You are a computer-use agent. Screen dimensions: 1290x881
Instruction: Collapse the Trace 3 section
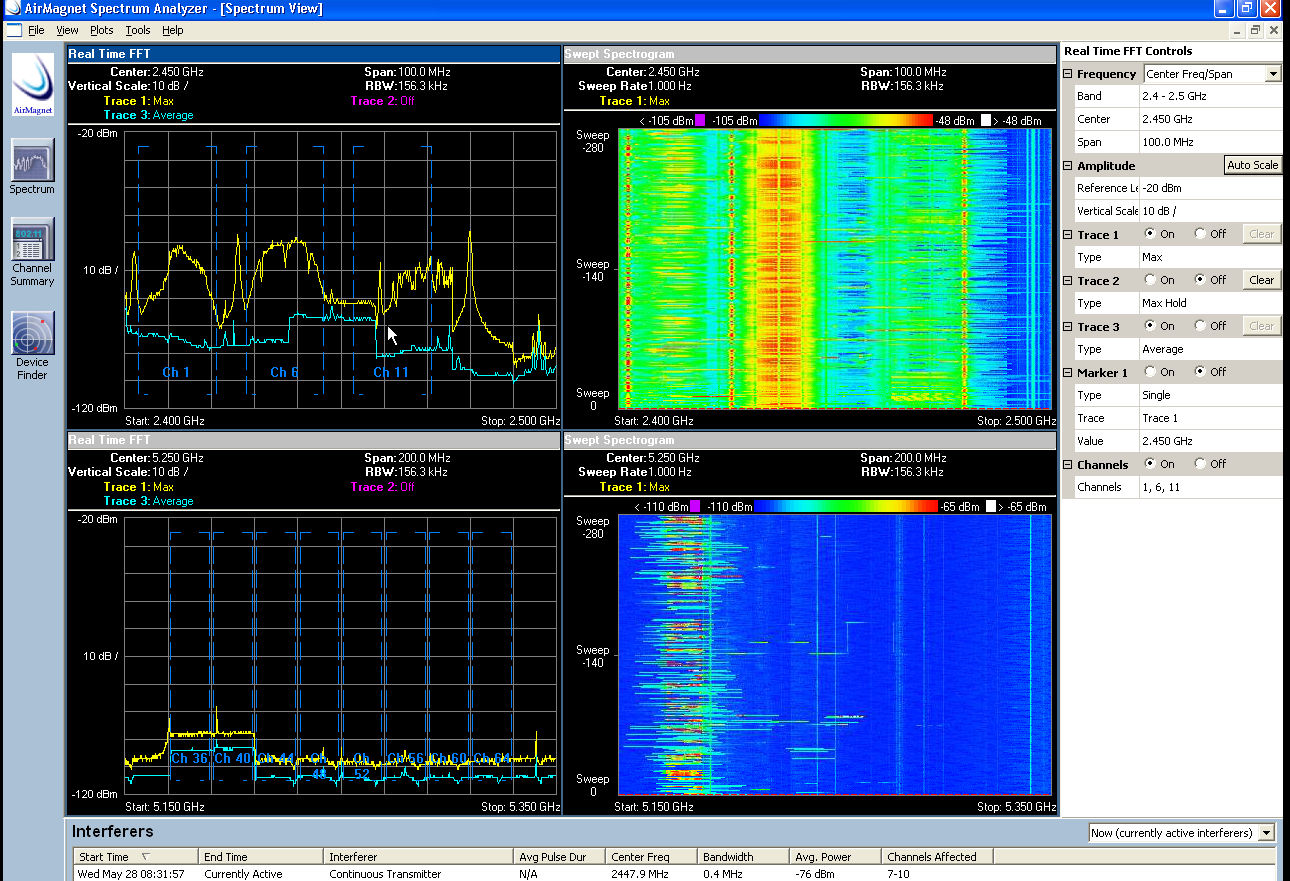pyautogui.click(x=1068, y=327)
